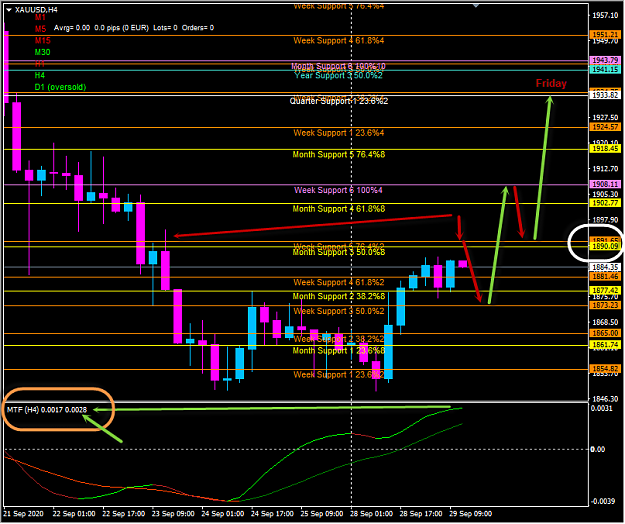This screenshot has width=625, height=524.
Task: Click the 24 Sep 17:00 time axis label
Action: pyautogui.click(x=273, y=514)
